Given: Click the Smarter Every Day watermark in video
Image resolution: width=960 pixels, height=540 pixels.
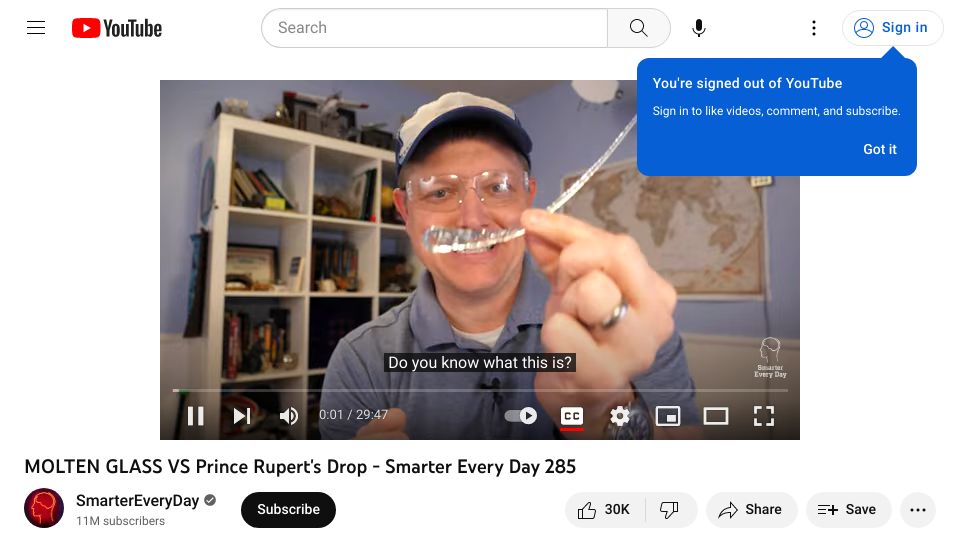Looking at the screenshot, I should point(770,358).
